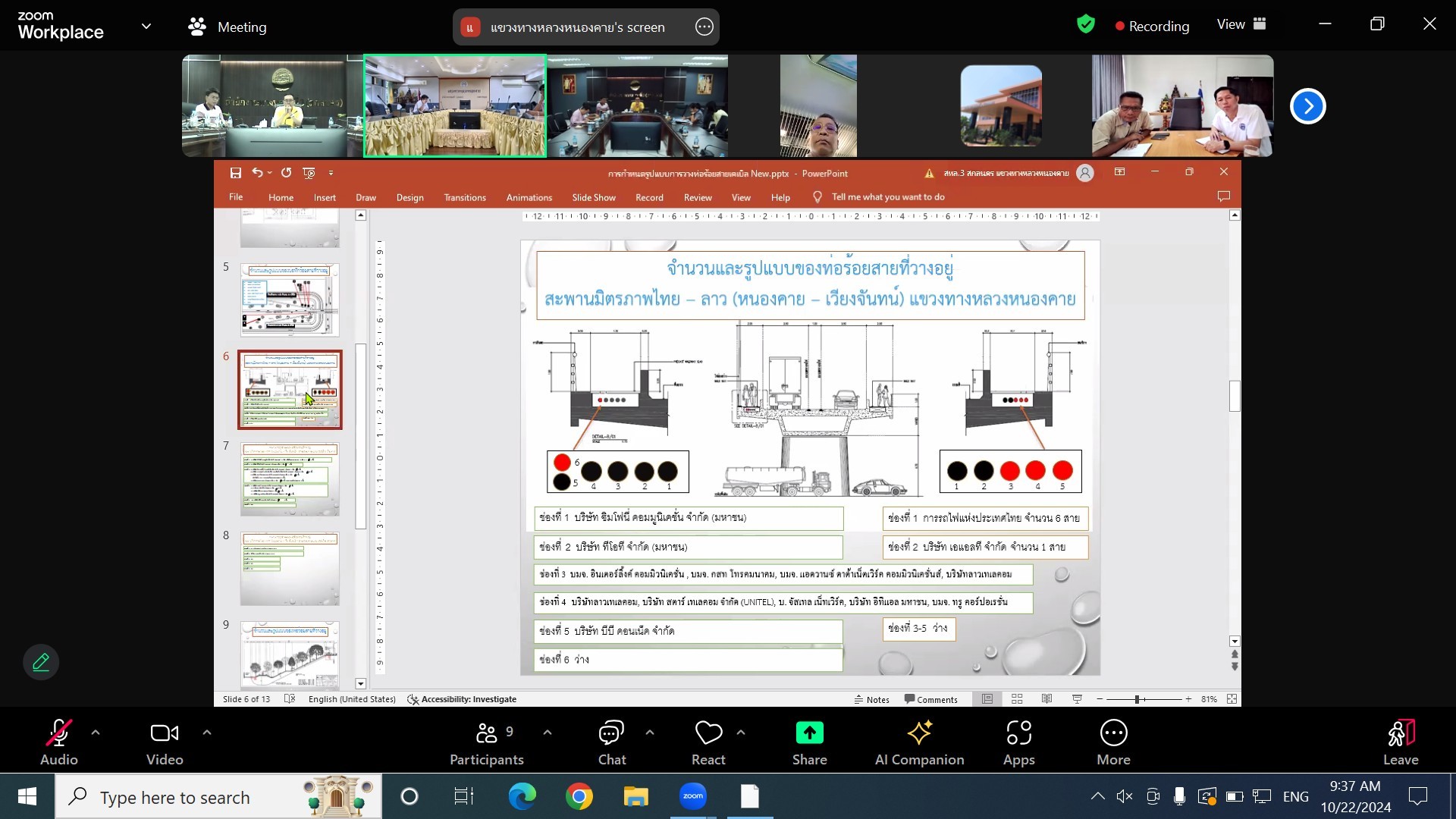Open the Zoom Chat panel

coord(611,742)
